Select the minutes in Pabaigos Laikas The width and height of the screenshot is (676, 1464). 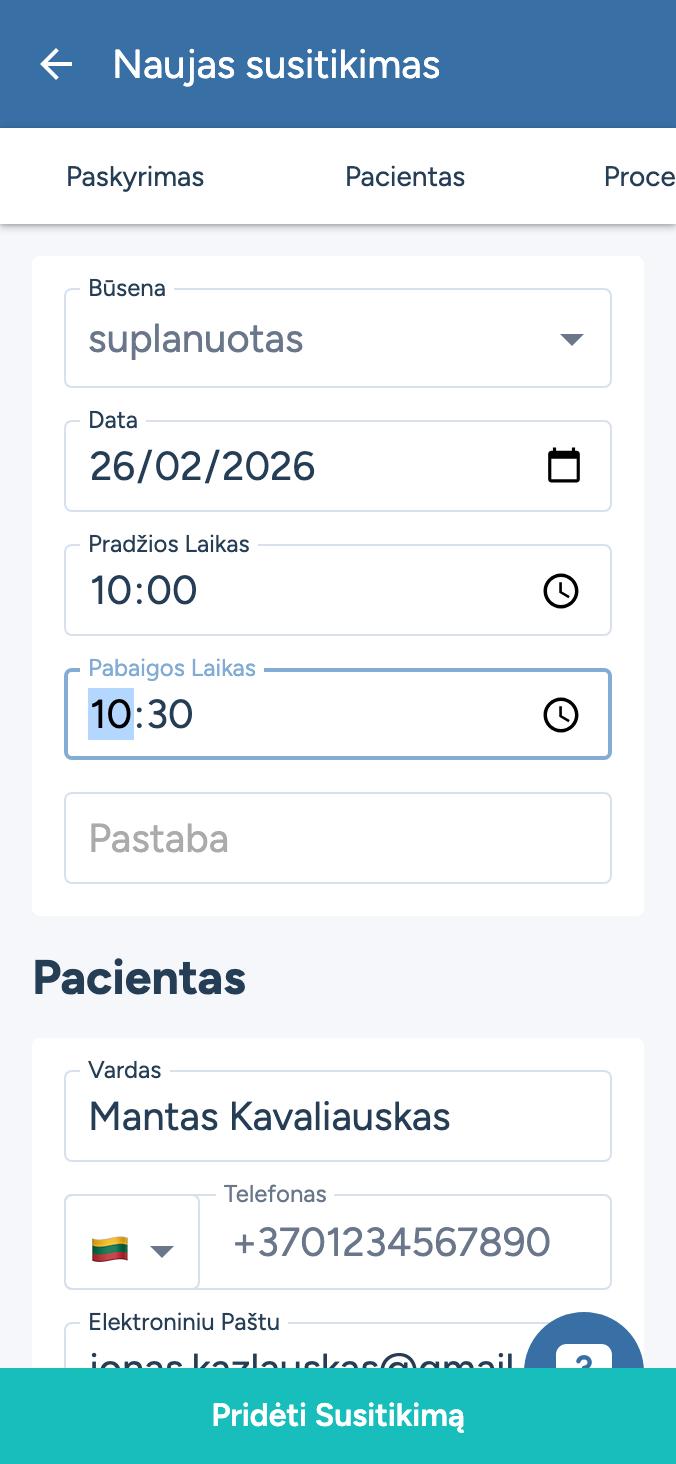coord(170,715)
